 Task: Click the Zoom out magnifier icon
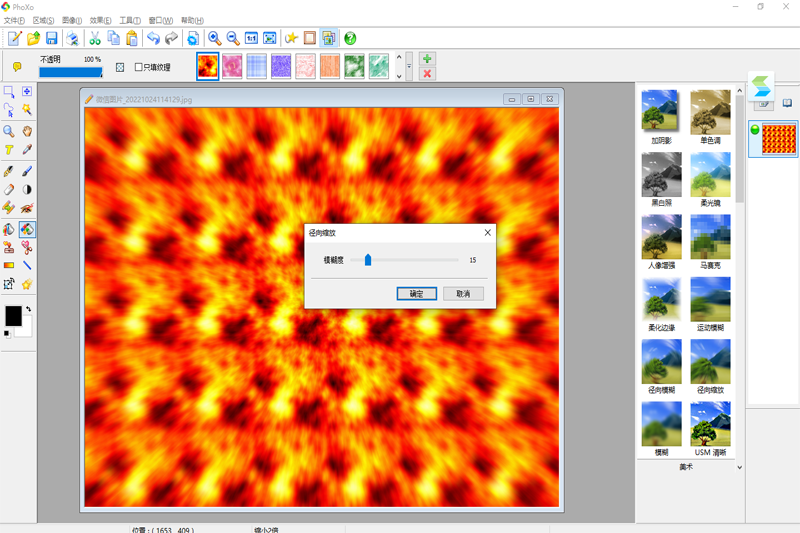pos(233,38)
